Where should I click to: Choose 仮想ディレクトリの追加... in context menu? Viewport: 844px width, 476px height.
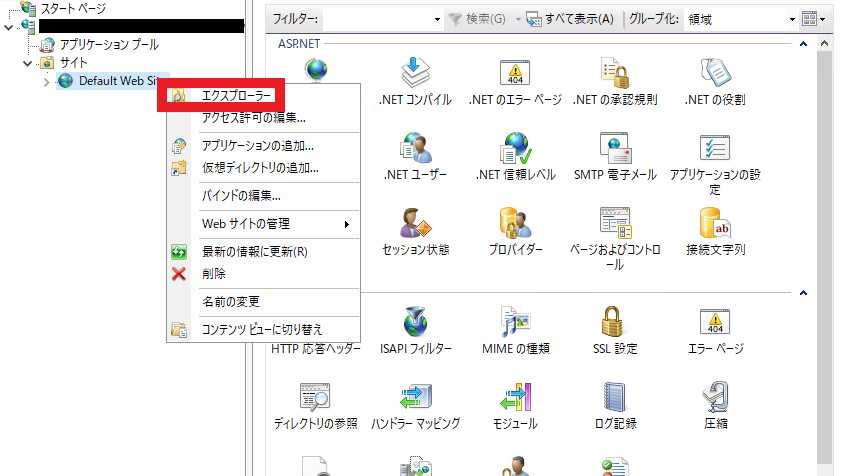pyautogui.click(x=263, y=167)
